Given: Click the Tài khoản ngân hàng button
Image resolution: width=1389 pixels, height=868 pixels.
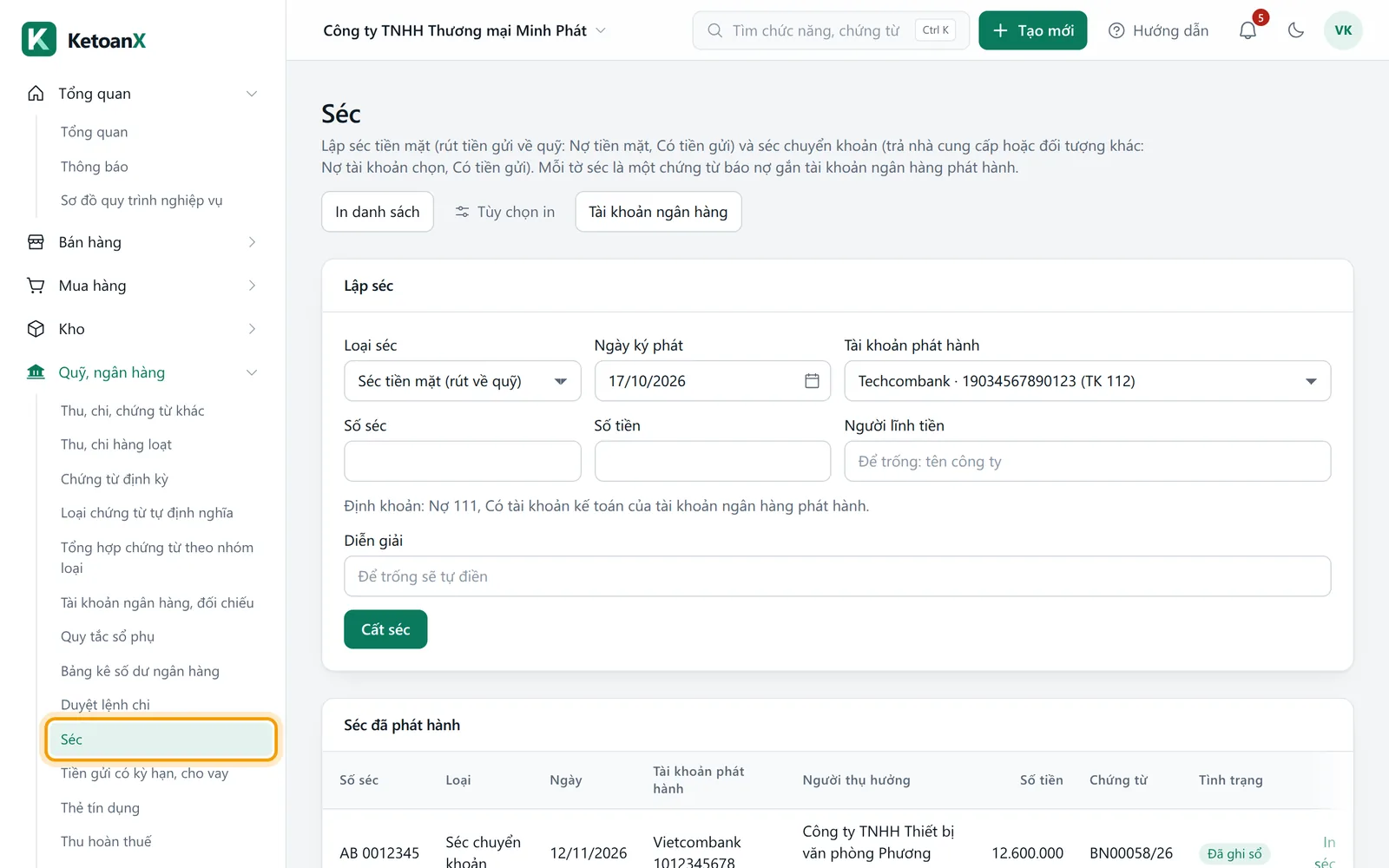Looking at the screenshot, I should coord(658,212).
